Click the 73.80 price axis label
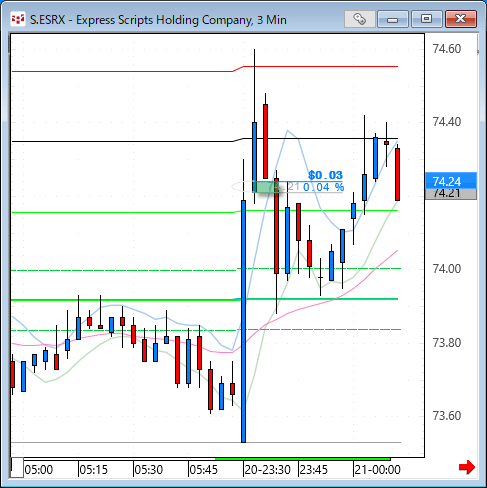This screenshot has width=487, height=488. point(447,343)
